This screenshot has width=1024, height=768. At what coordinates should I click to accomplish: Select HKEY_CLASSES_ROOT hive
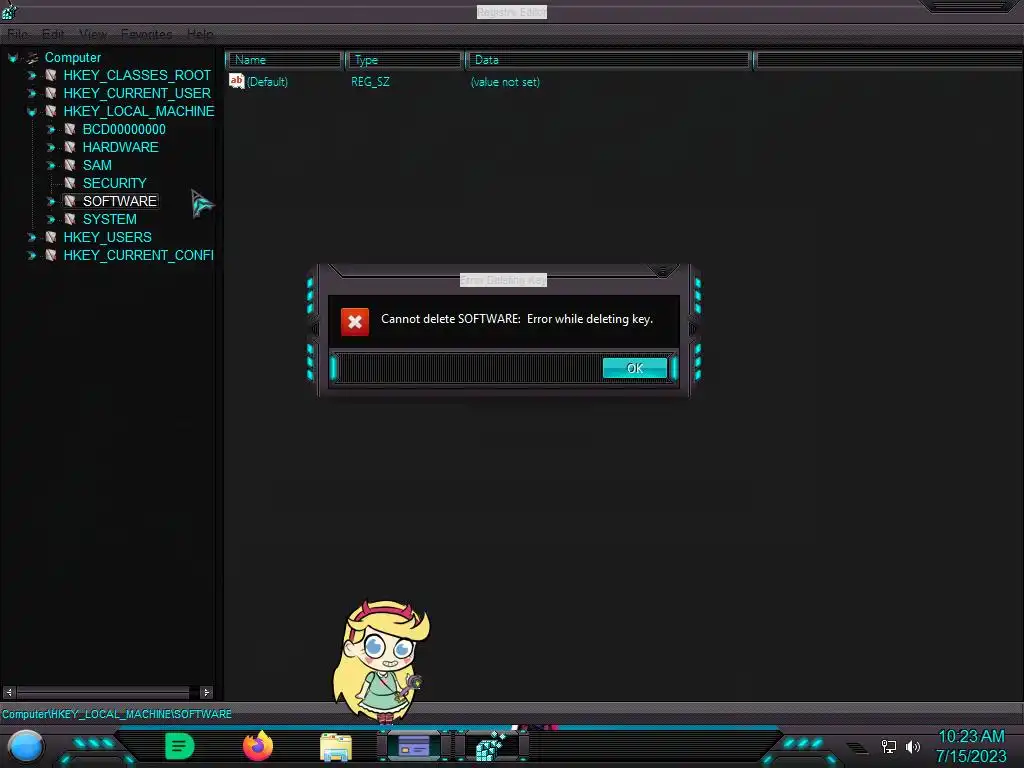coord(137,76)
